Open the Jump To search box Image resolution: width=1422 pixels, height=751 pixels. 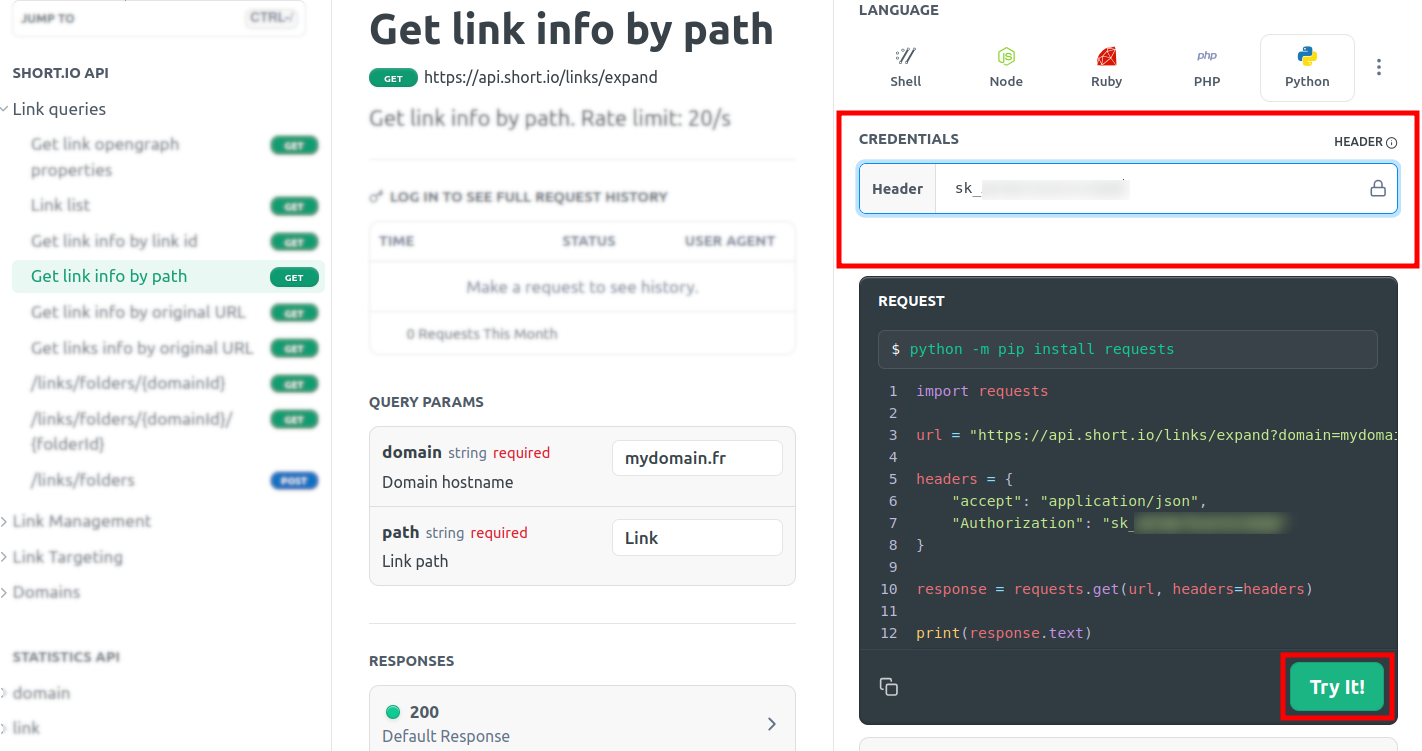coord(158,18)
